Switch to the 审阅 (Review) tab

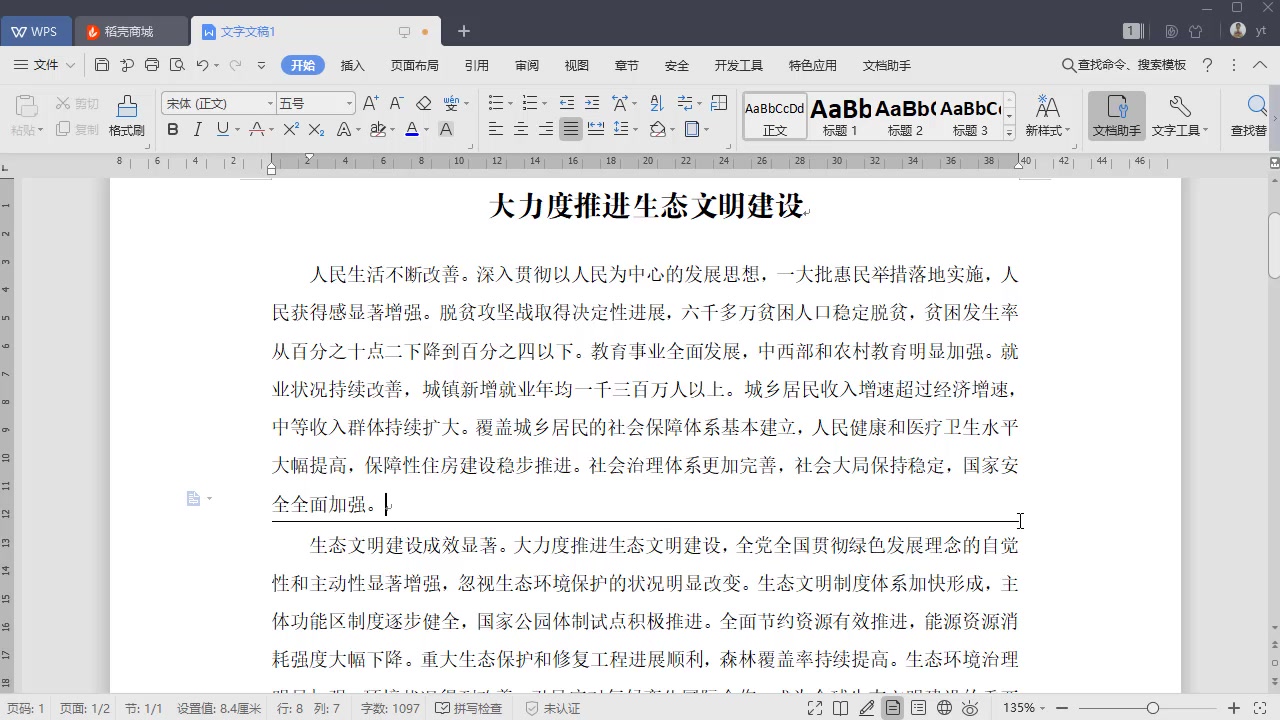click(x=527, y=65)
